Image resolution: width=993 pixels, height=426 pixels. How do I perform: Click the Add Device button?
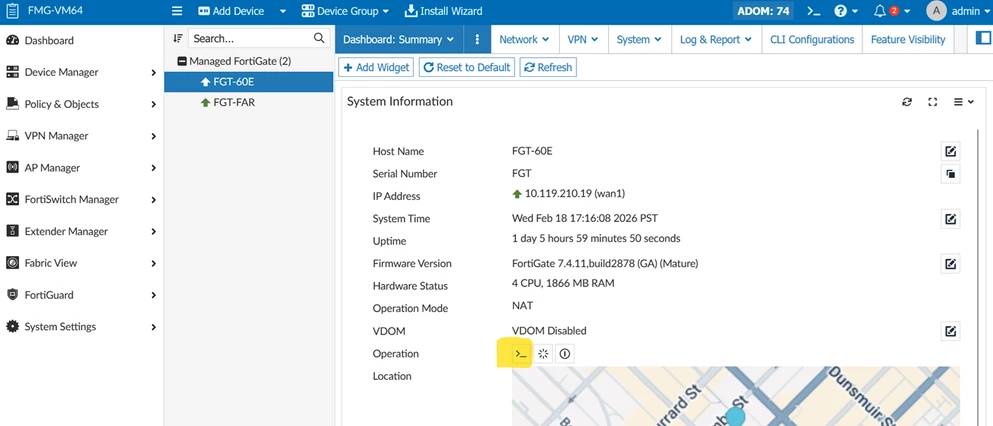point(231,11)
